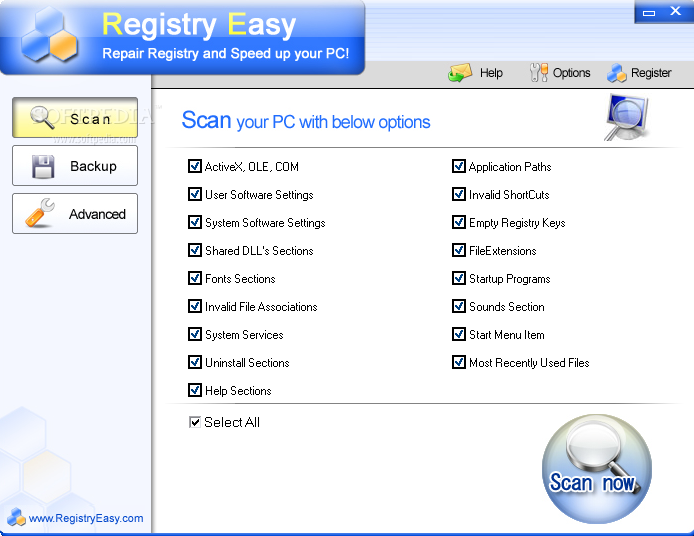Click the small cubes icon beside website link
Screen dimensions: 694x536
point(16,517)
